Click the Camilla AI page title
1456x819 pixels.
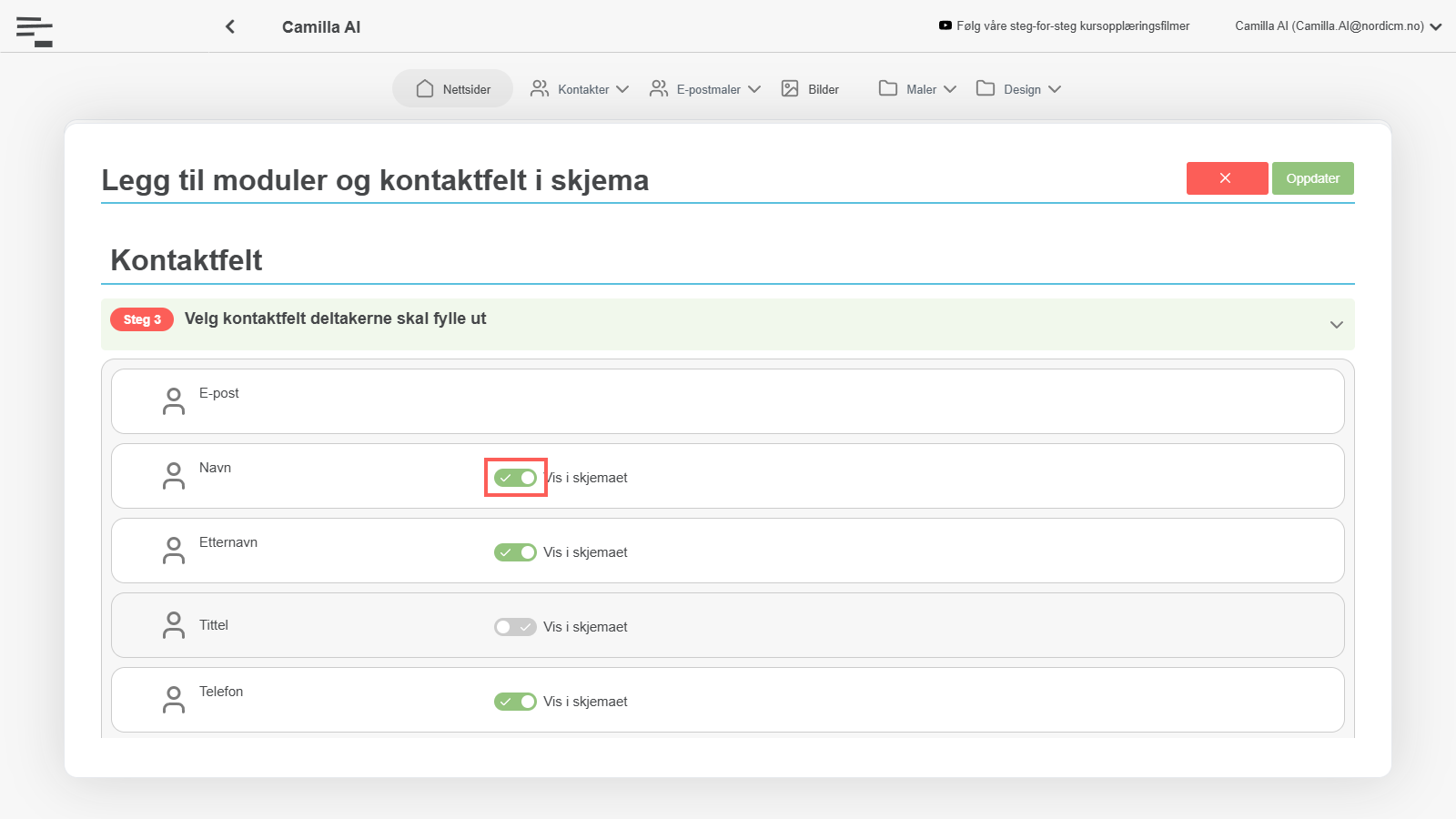pos(321,27)
